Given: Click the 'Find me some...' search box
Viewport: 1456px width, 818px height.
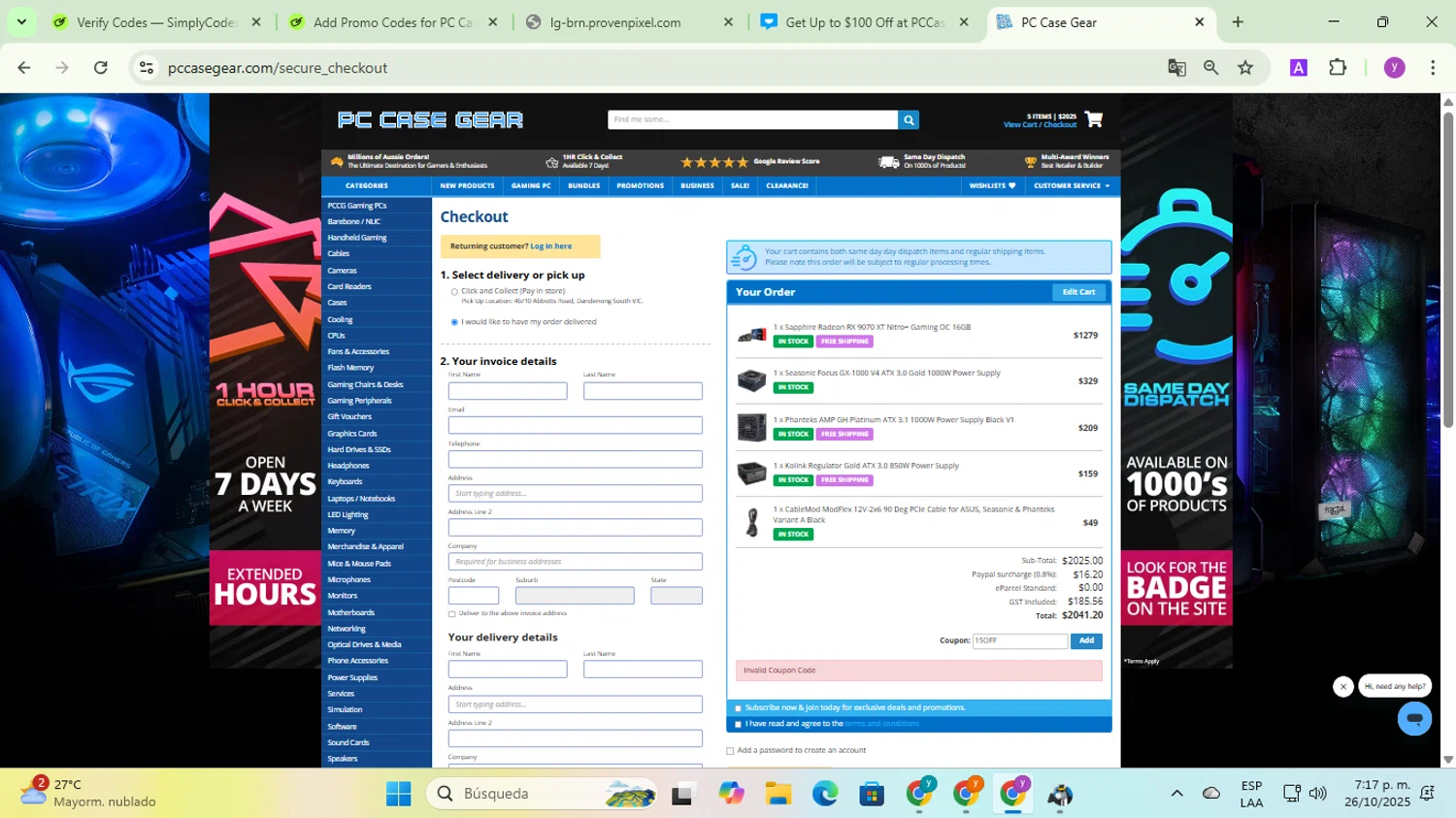Looking at the screenshot, I should pyautogui.click(x=752, y=120).
